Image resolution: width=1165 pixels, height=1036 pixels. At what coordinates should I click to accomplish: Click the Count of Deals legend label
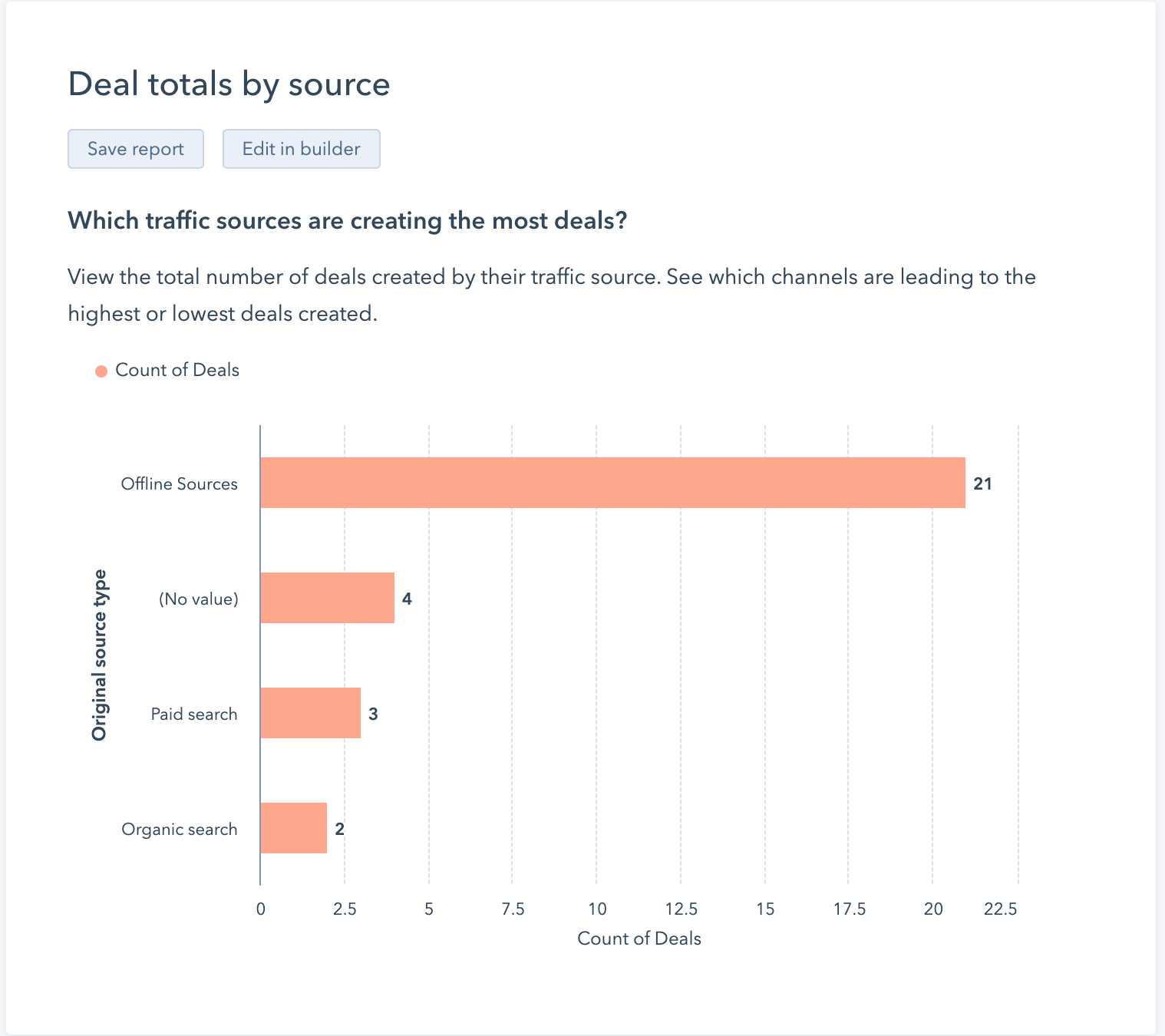tap(177, 370)
